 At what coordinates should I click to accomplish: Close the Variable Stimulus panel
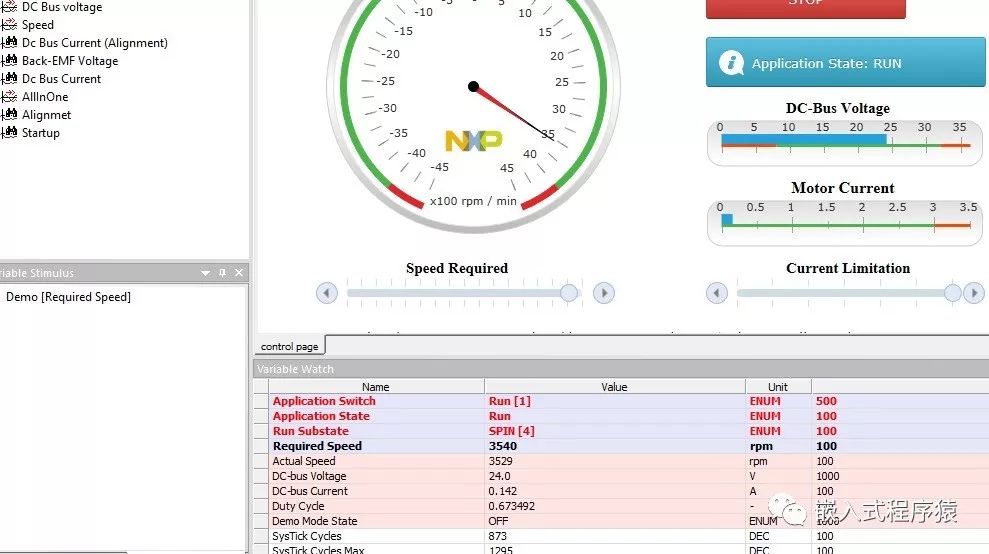[x=239, y=273]
